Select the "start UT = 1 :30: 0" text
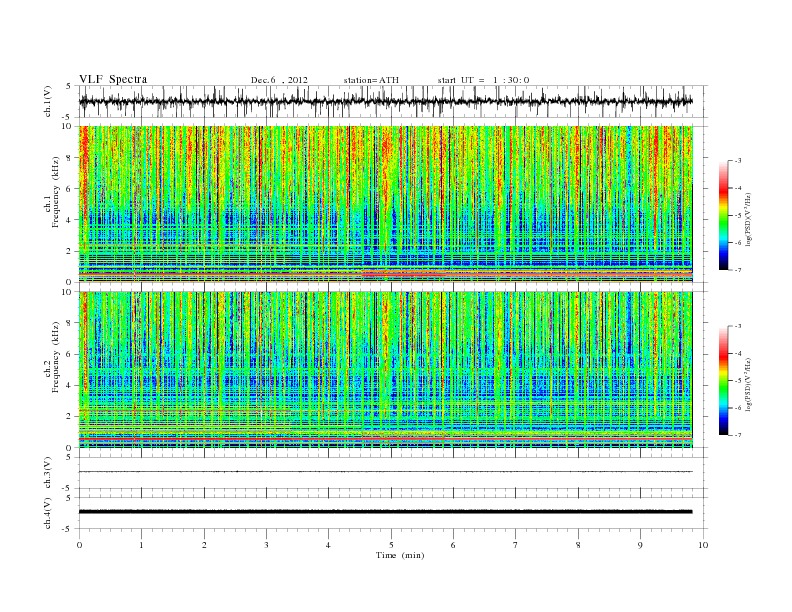This screenshot has height=612, width=792. pos(483,80)
